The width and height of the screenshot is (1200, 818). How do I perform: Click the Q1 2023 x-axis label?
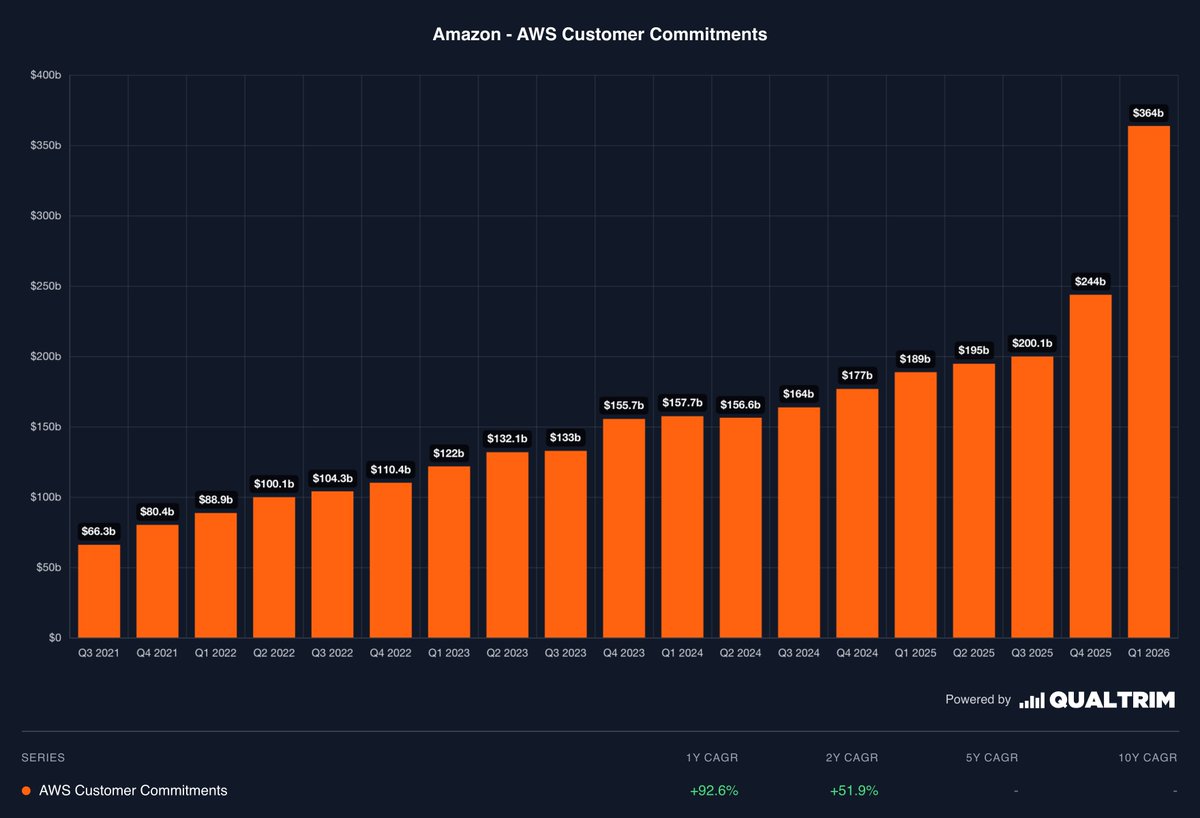(449, 652)
